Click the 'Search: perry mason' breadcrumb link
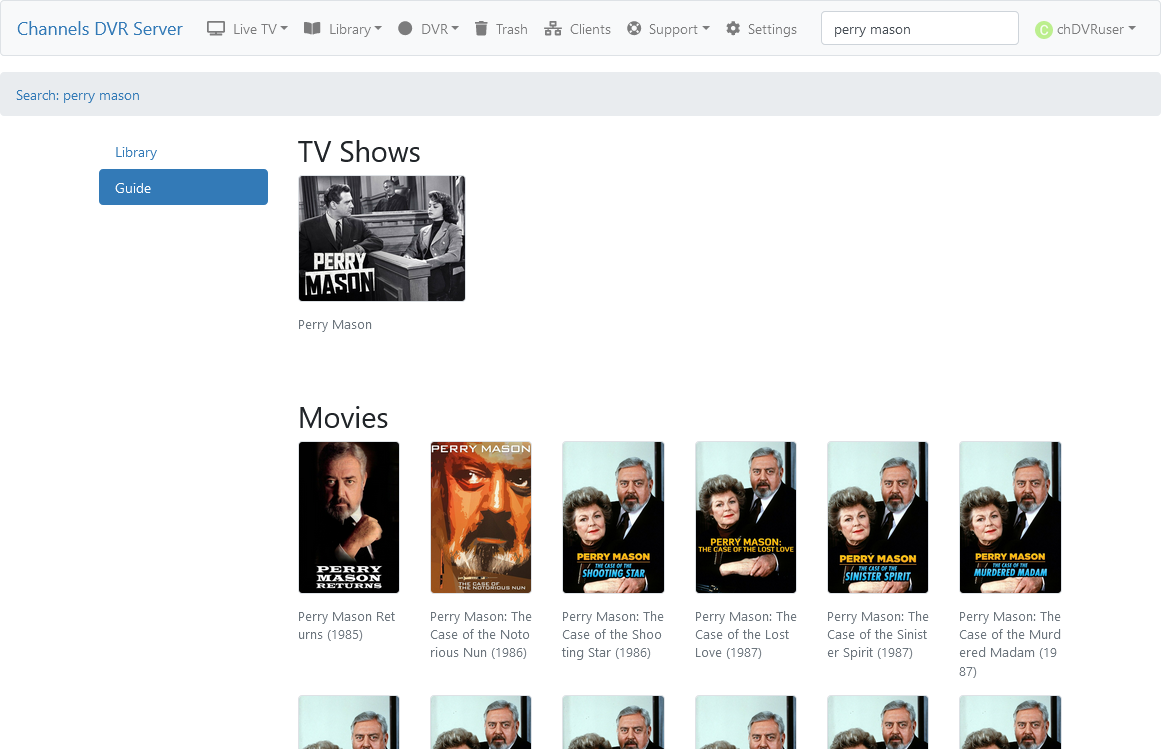 click(78, 95)
